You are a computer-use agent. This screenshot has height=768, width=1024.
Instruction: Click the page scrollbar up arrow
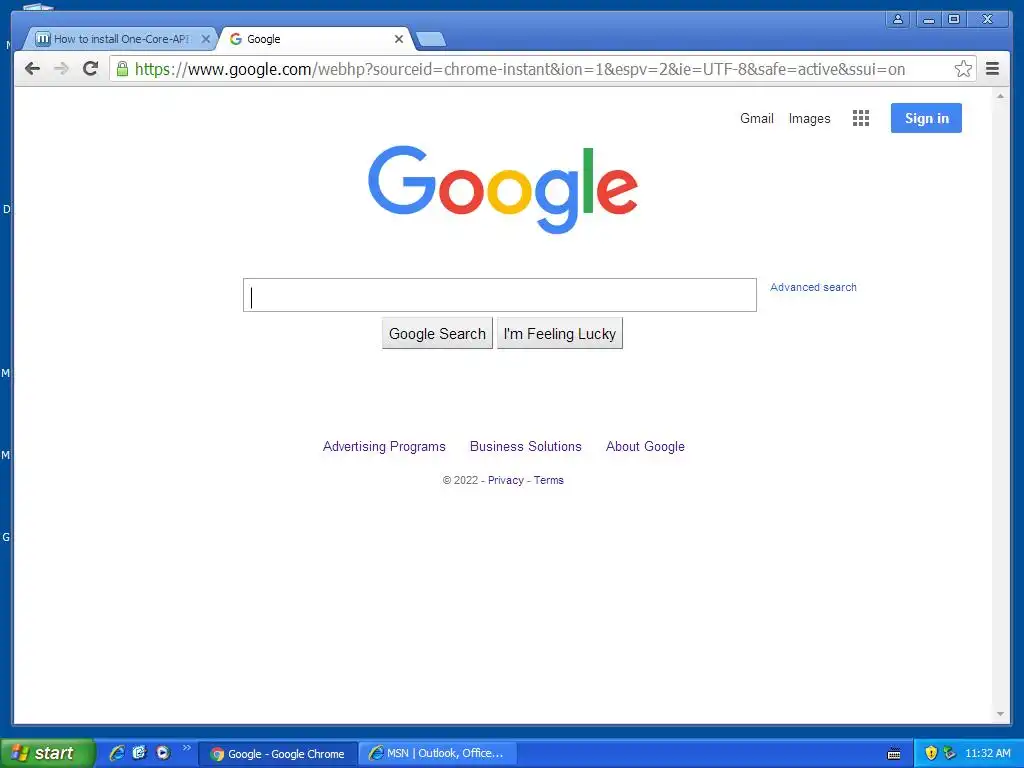[1000, 96]
